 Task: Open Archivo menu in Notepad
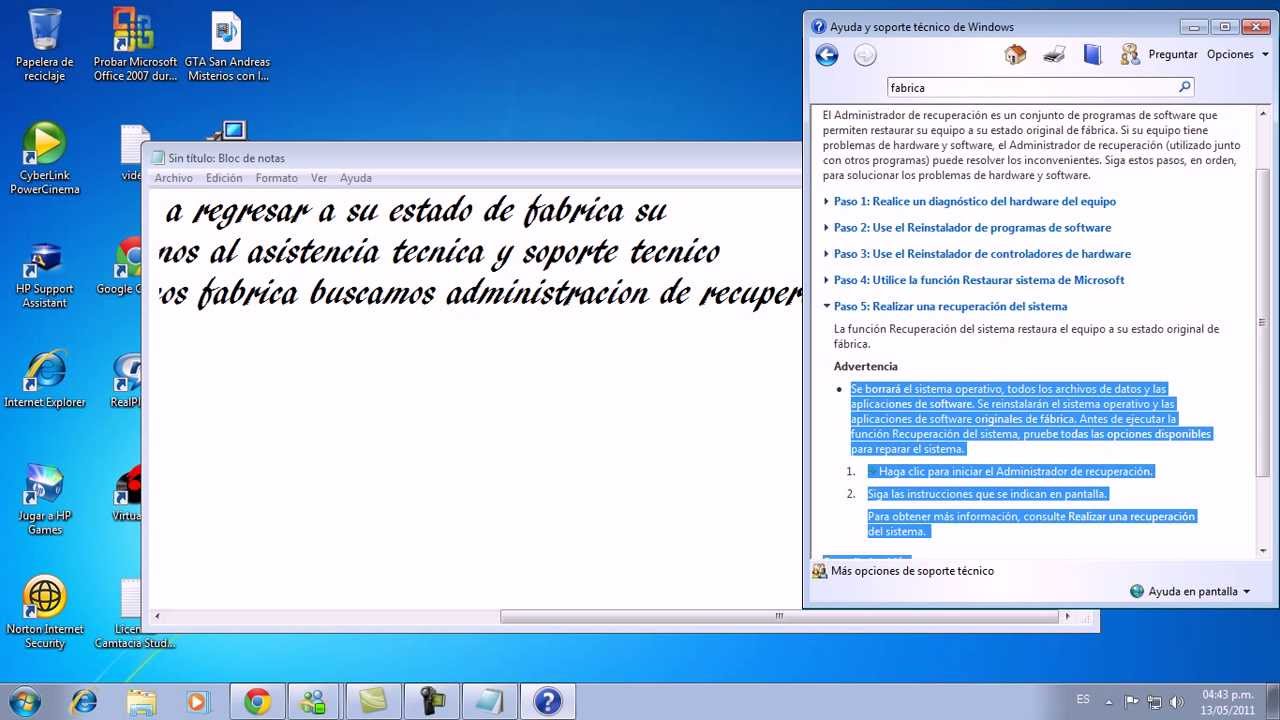[x=173, y=178]
